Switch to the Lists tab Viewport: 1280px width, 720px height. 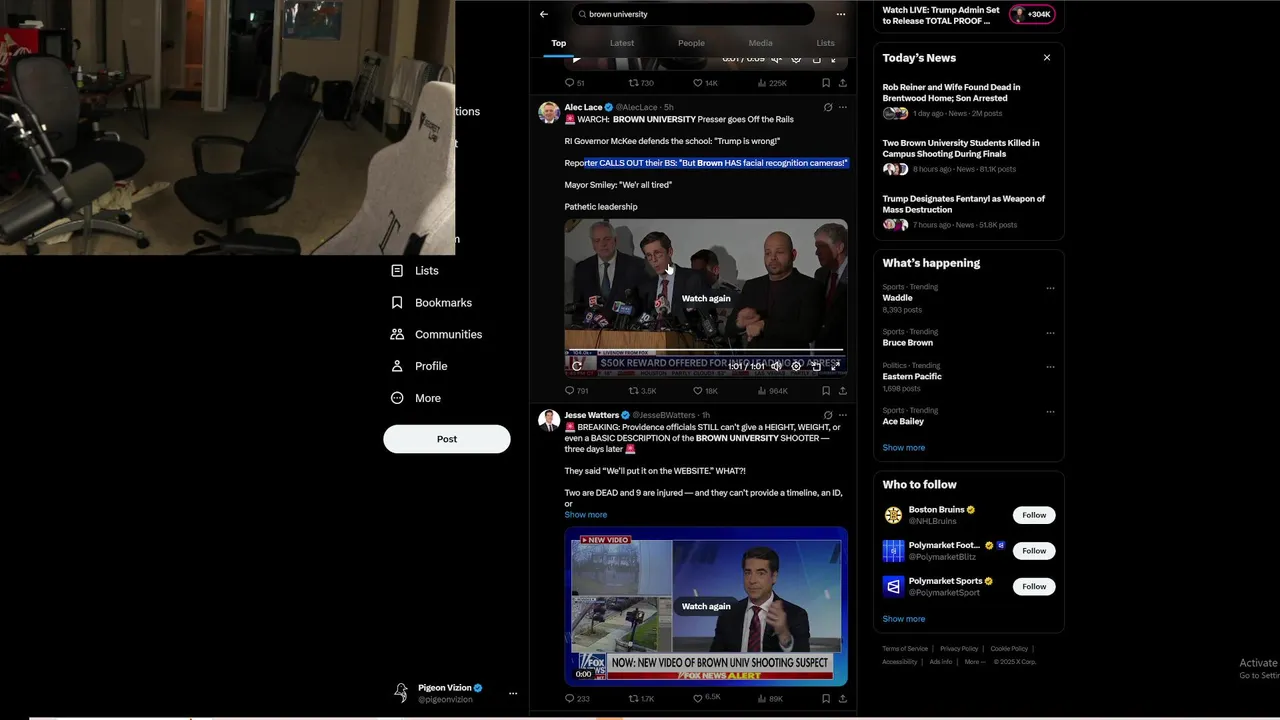825,43
